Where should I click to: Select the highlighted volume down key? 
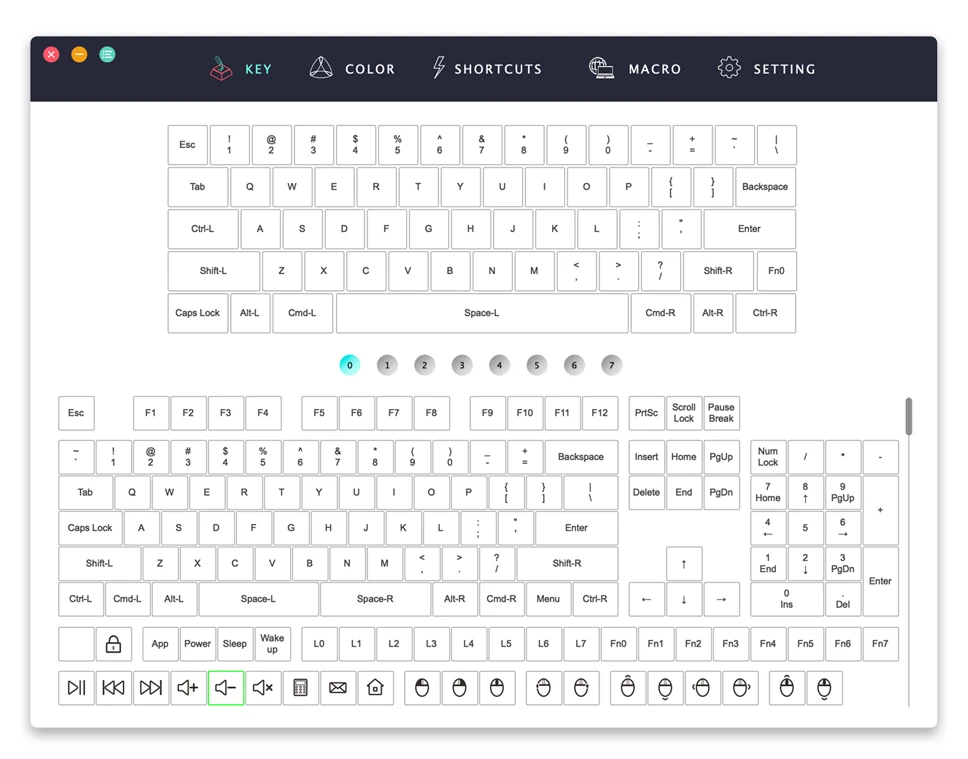[x=226, y=687]
